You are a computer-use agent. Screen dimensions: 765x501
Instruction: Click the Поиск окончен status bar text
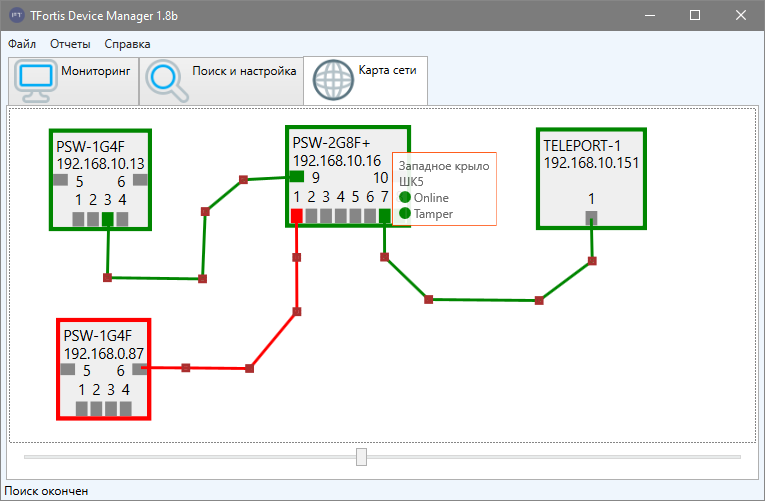[46, 491]
